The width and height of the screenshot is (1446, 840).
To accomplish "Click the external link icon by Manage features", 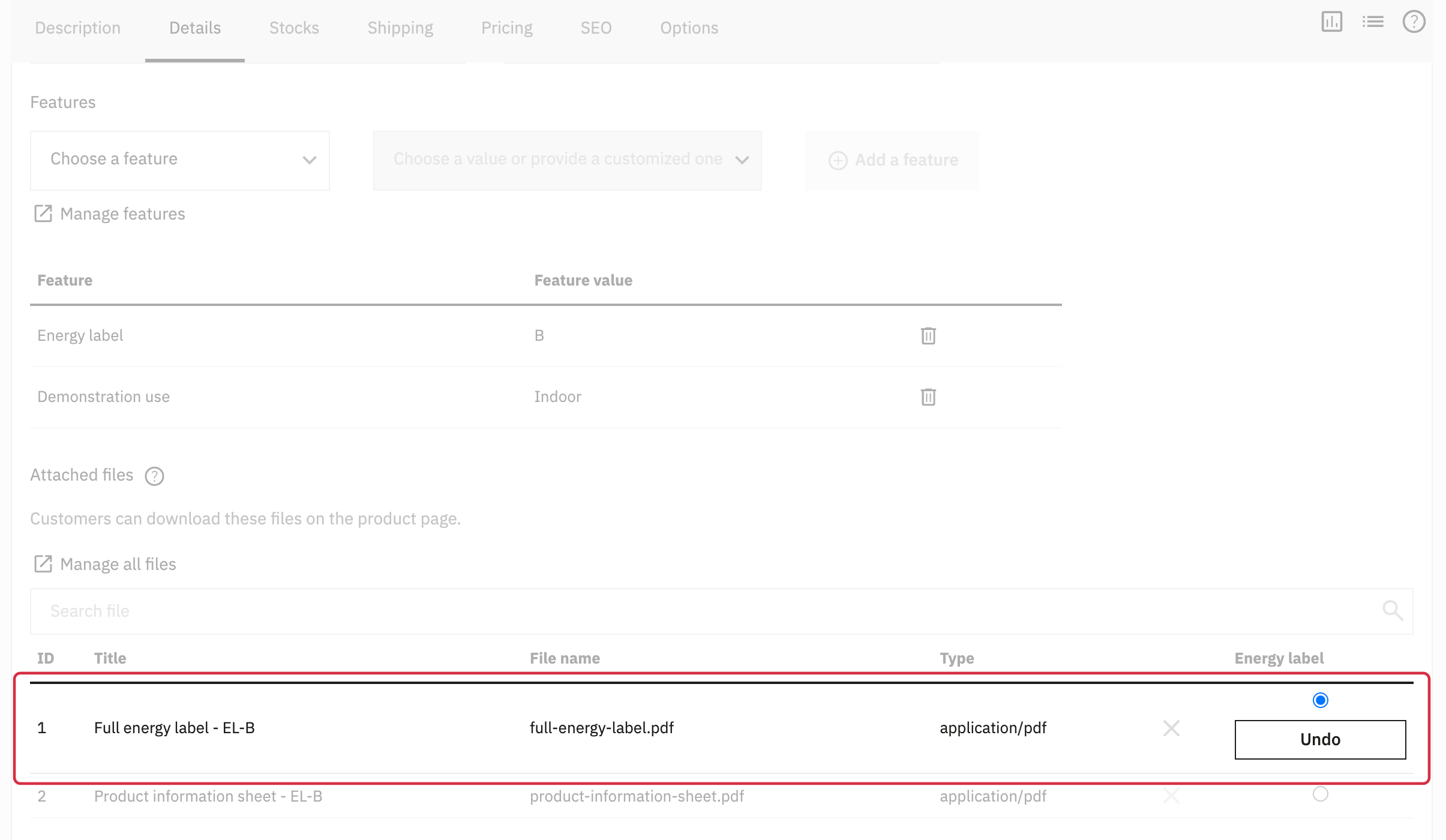I will click(x=43, y=214).
